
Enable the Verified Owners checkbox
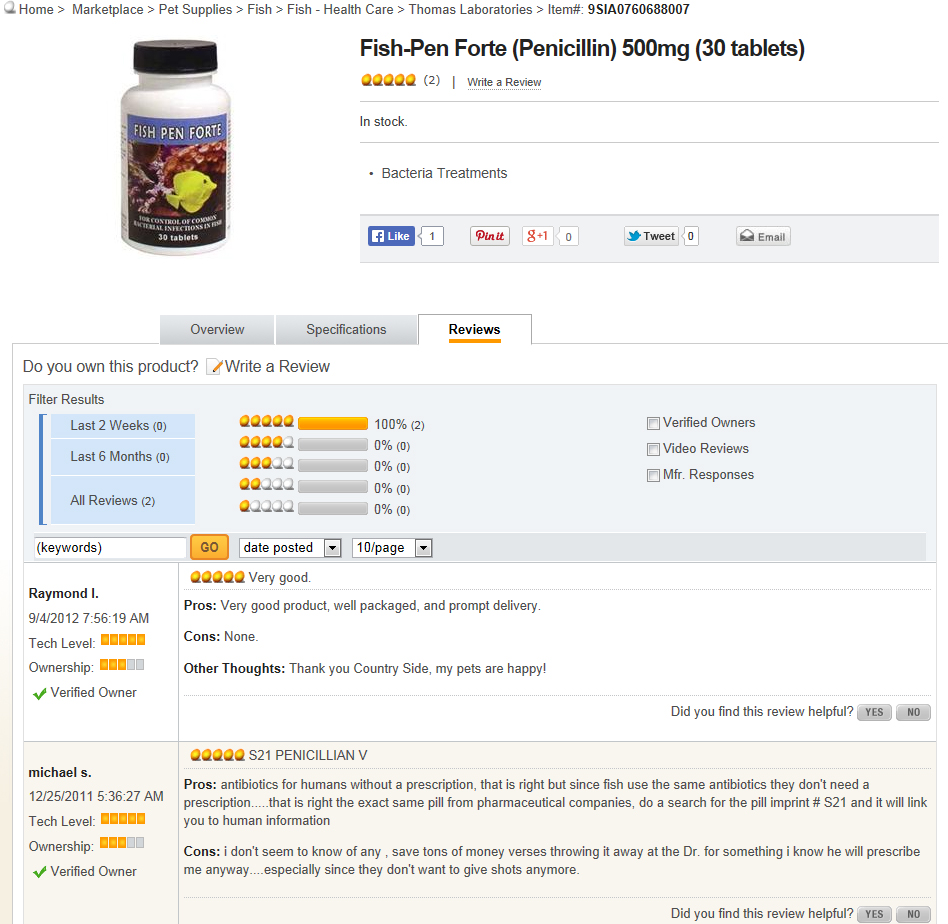(653, 423)
